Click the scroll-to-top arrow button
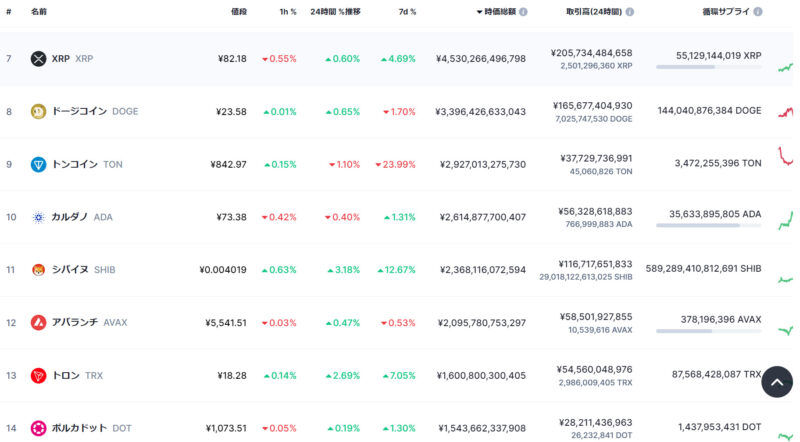 pos(777,382)
